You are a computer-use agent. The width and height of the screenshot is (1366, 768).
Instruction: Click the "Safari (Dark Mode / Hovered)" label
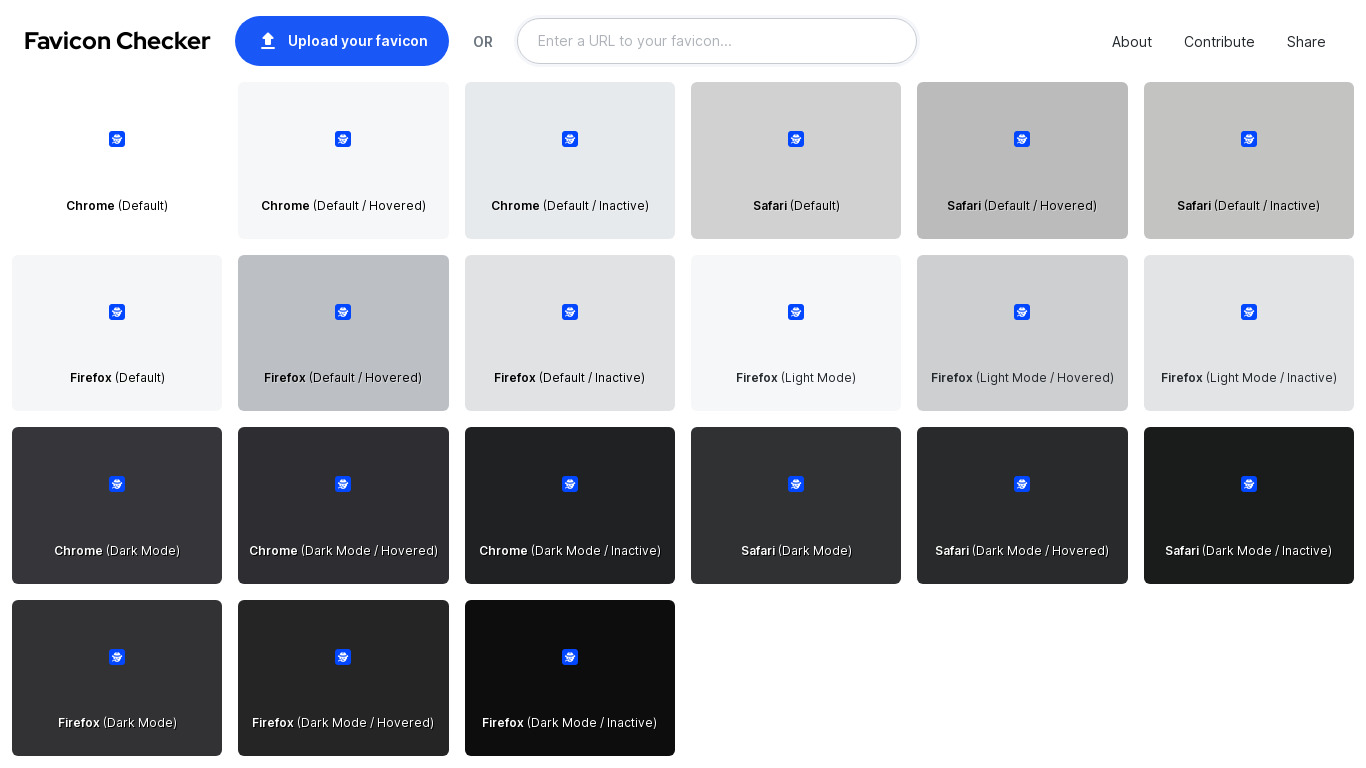tap(1022, 551)
